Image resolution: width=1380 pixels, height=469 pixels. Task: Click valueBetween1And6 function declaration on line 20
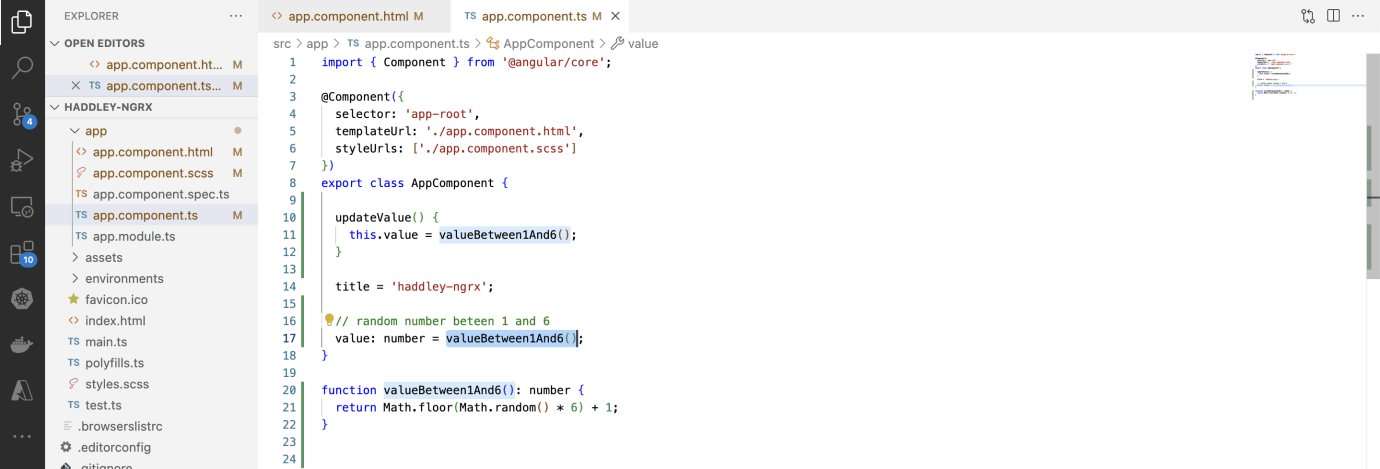click(x=441, y=390)
